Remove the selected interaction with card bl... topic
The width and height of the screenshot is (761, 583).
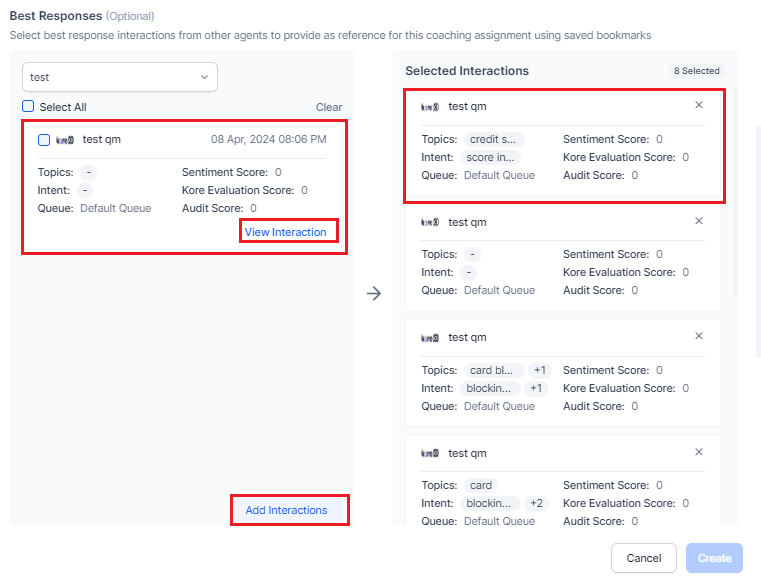click(699, 336)
